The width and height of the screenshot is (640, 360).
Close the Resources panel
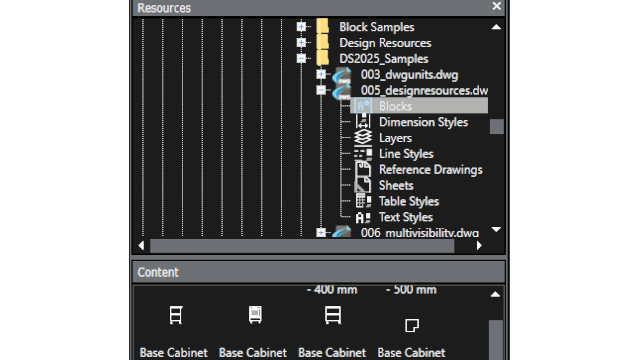click(496, 6)
